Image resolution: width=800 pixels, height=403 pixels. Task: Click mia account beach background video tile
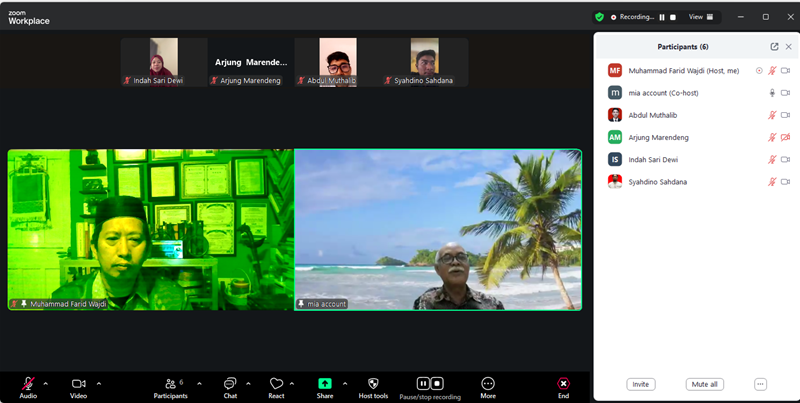438,230
